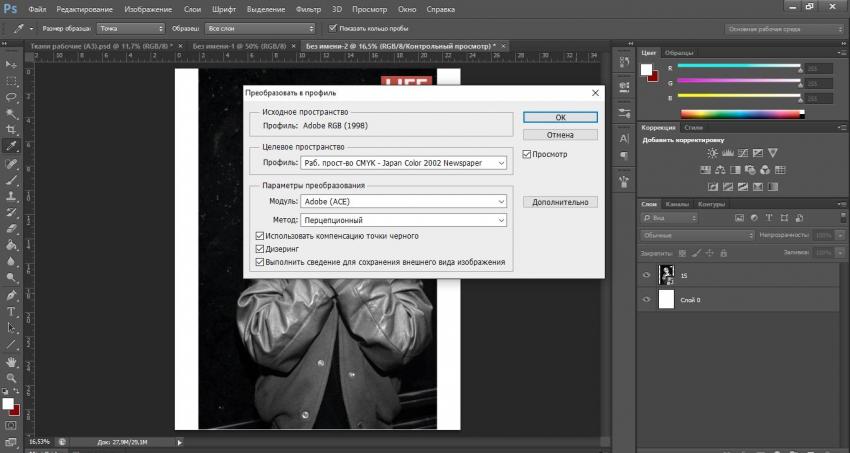850x453 pixels.
Task: Toggle the Дизеринг checkbox
Action: (260, 249)
